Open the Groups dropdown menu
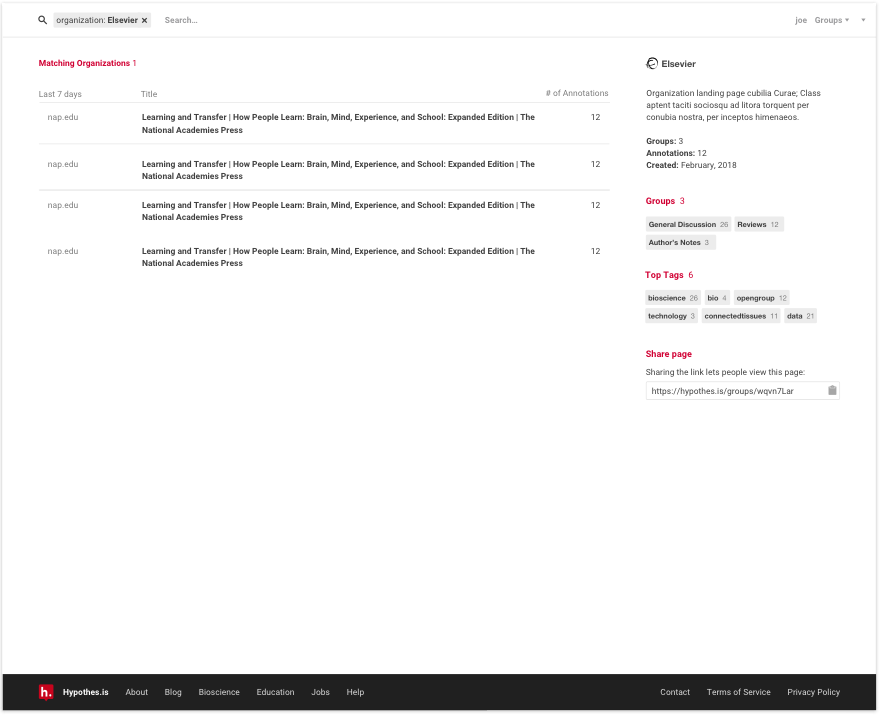Screen dimensions: 880x715 click(831, 20)
